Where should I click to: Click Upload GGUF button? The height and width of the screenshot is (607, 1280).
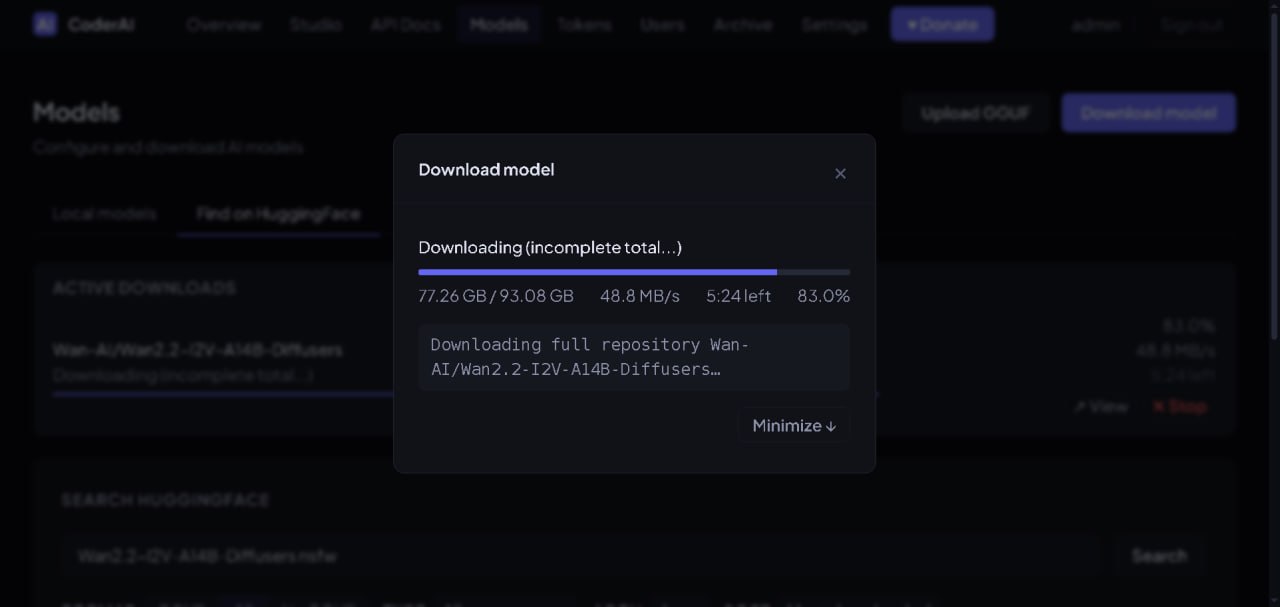pos(975,113)
